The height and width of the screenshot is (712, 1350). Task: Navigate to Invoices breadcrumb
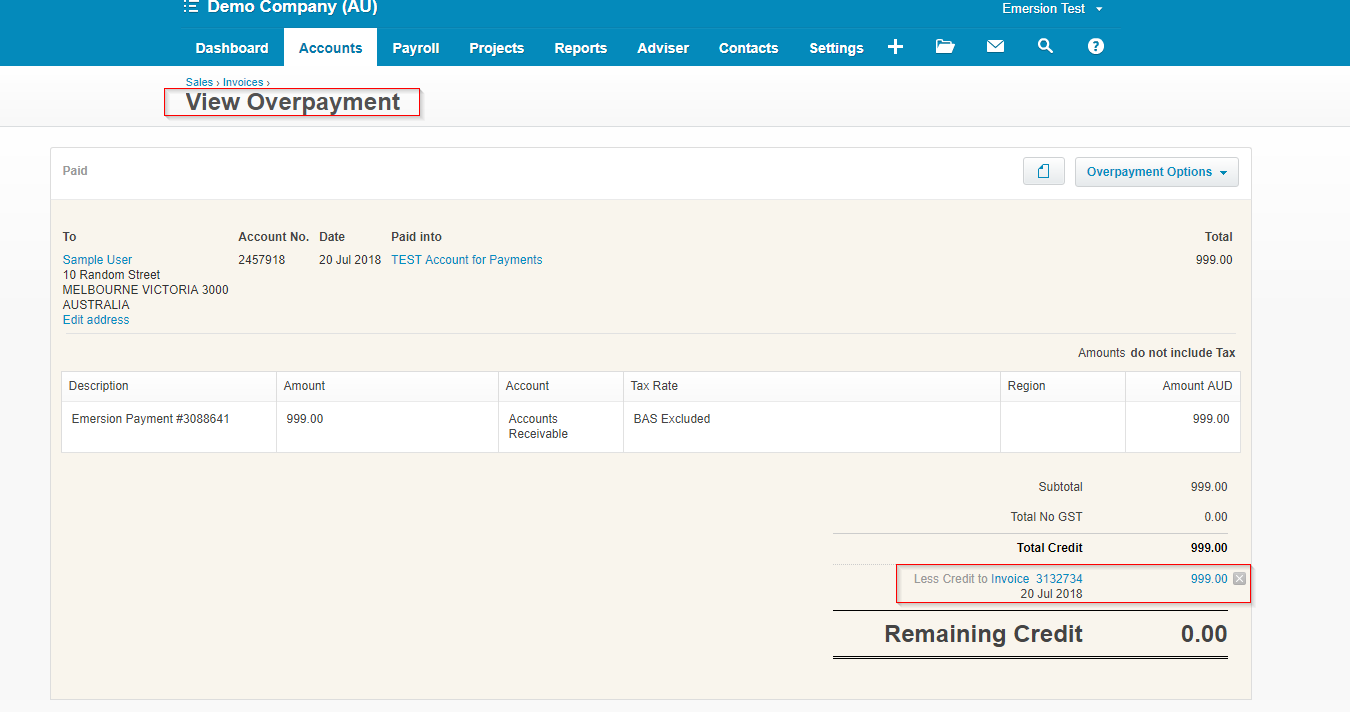click(243, 82)
